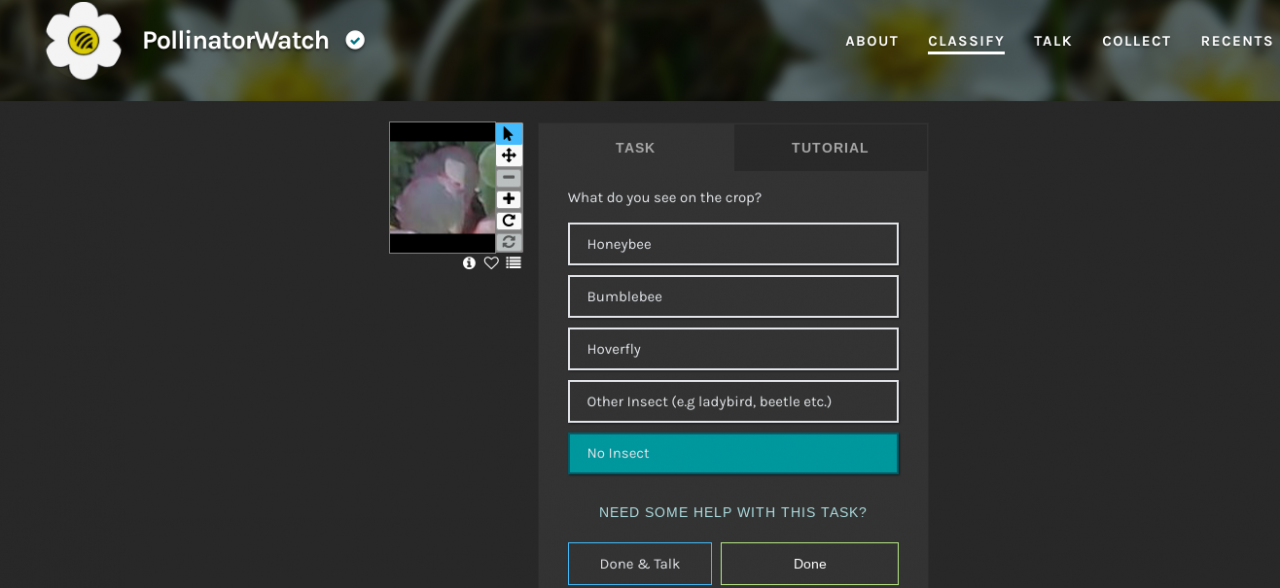Add subject to collection list icon

513,263
